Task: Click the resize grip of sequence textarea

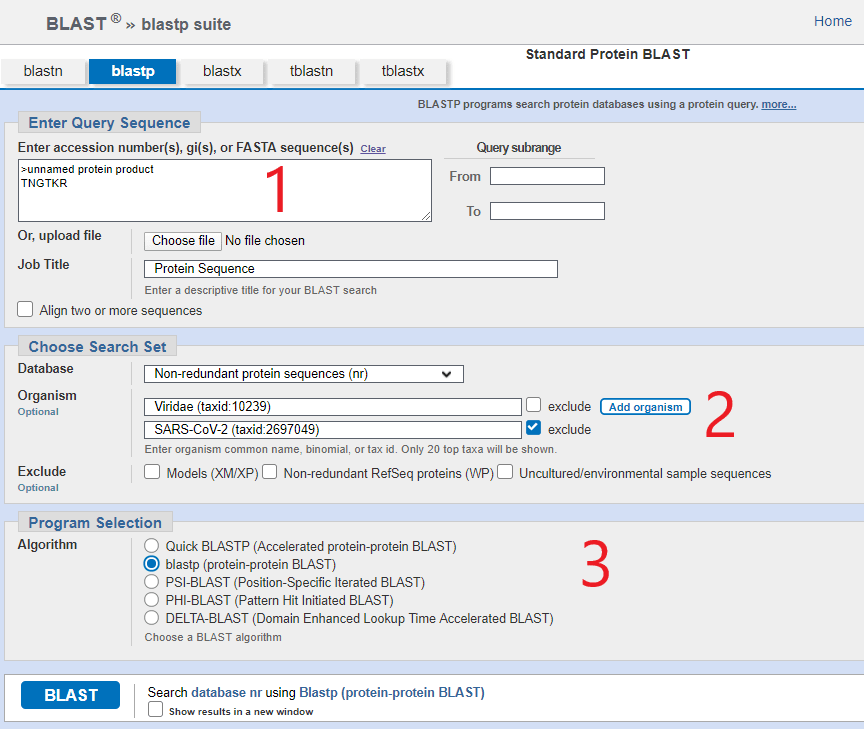Action: pyautogui.click(x=426, y=217)
